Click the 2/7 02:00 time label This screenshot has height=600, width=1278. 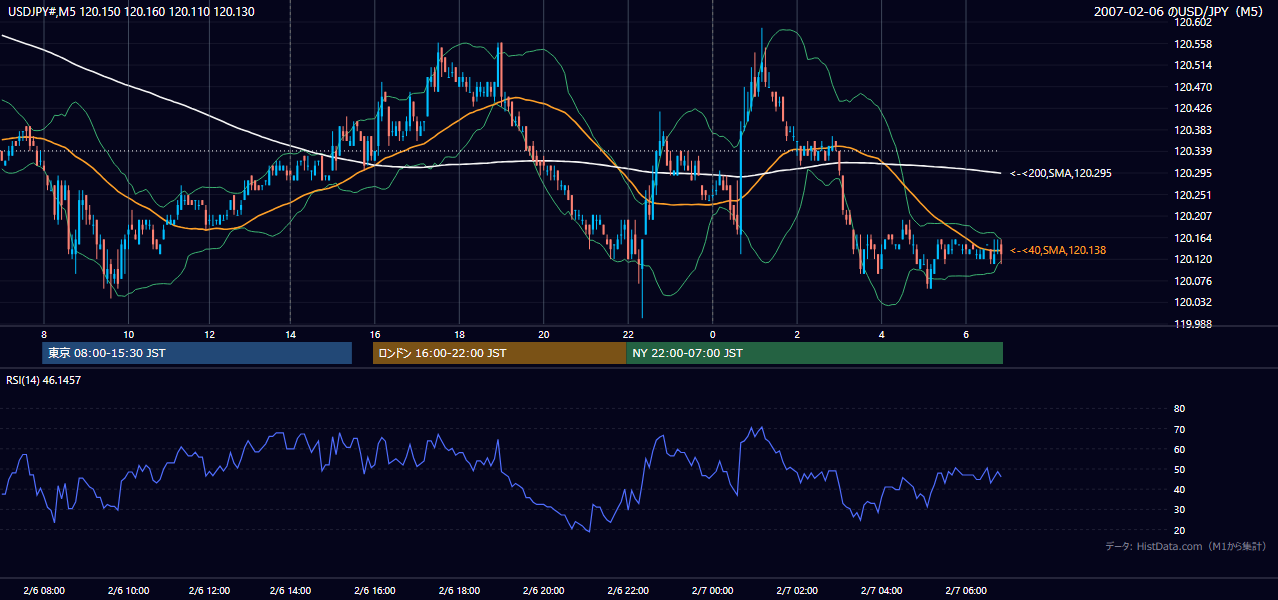point(797,591)
